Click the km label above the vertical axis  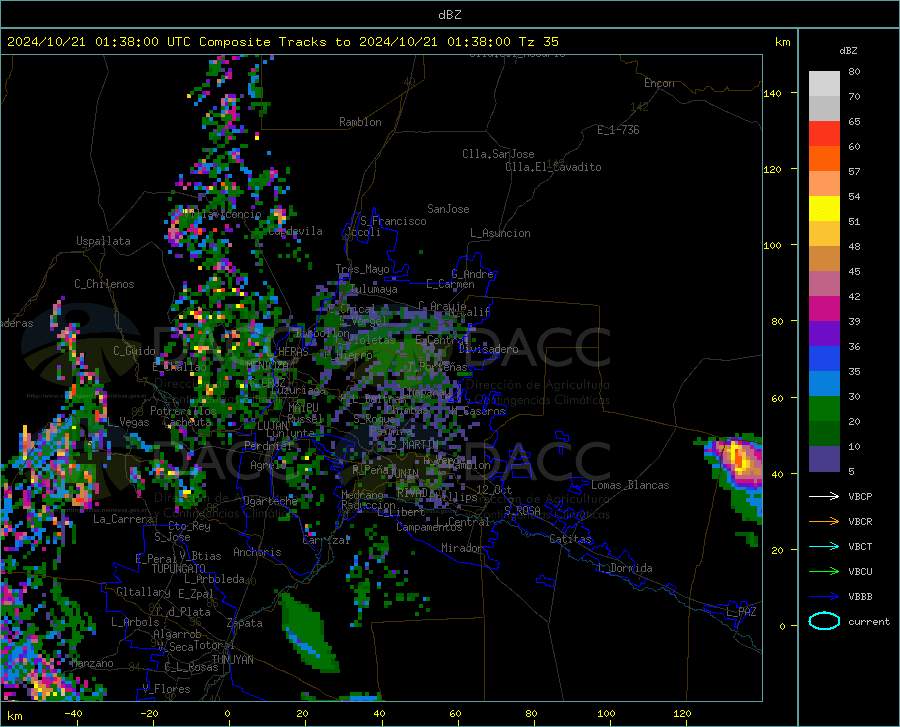[x=782, y=42]
